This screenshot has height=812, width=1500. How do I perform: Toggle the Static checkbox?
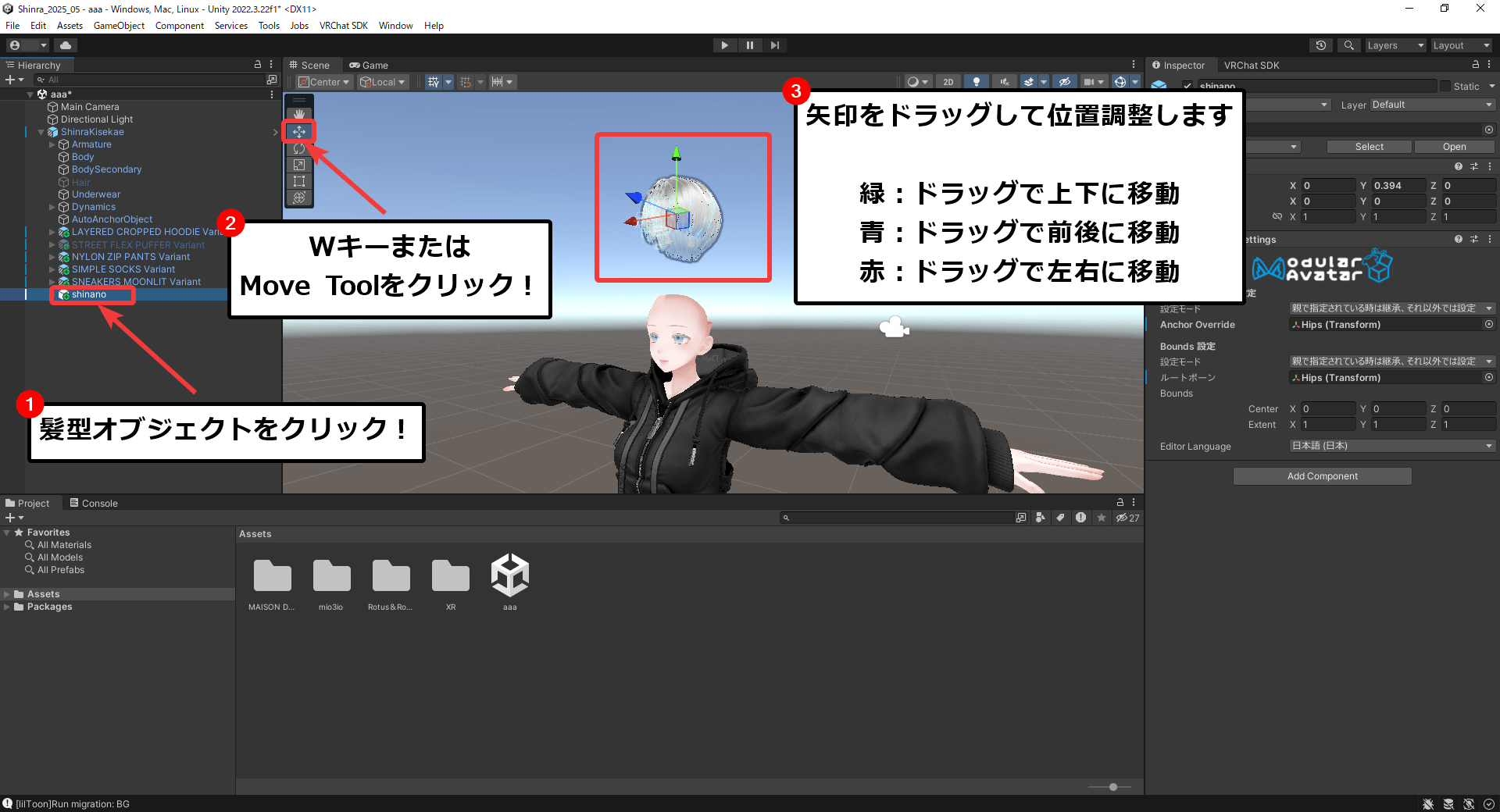point(1445,86)
